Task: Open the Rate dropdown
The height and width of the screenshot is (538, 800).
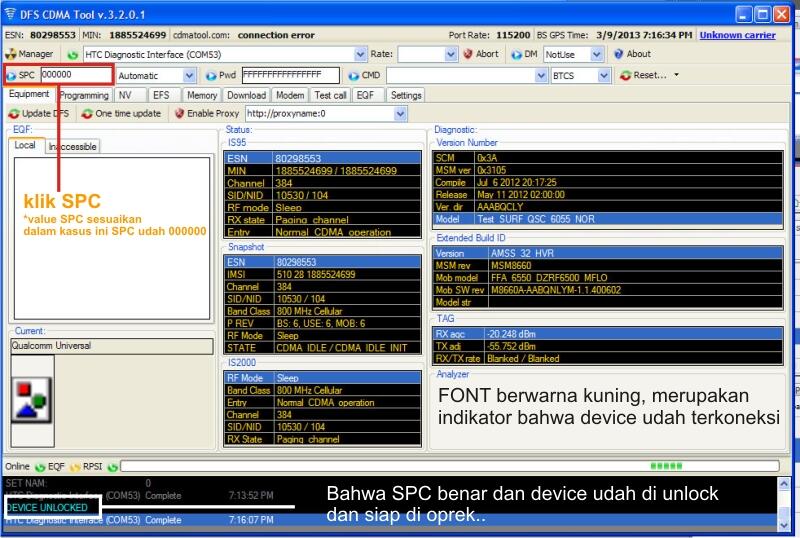Action: click(x=451, y=55)
